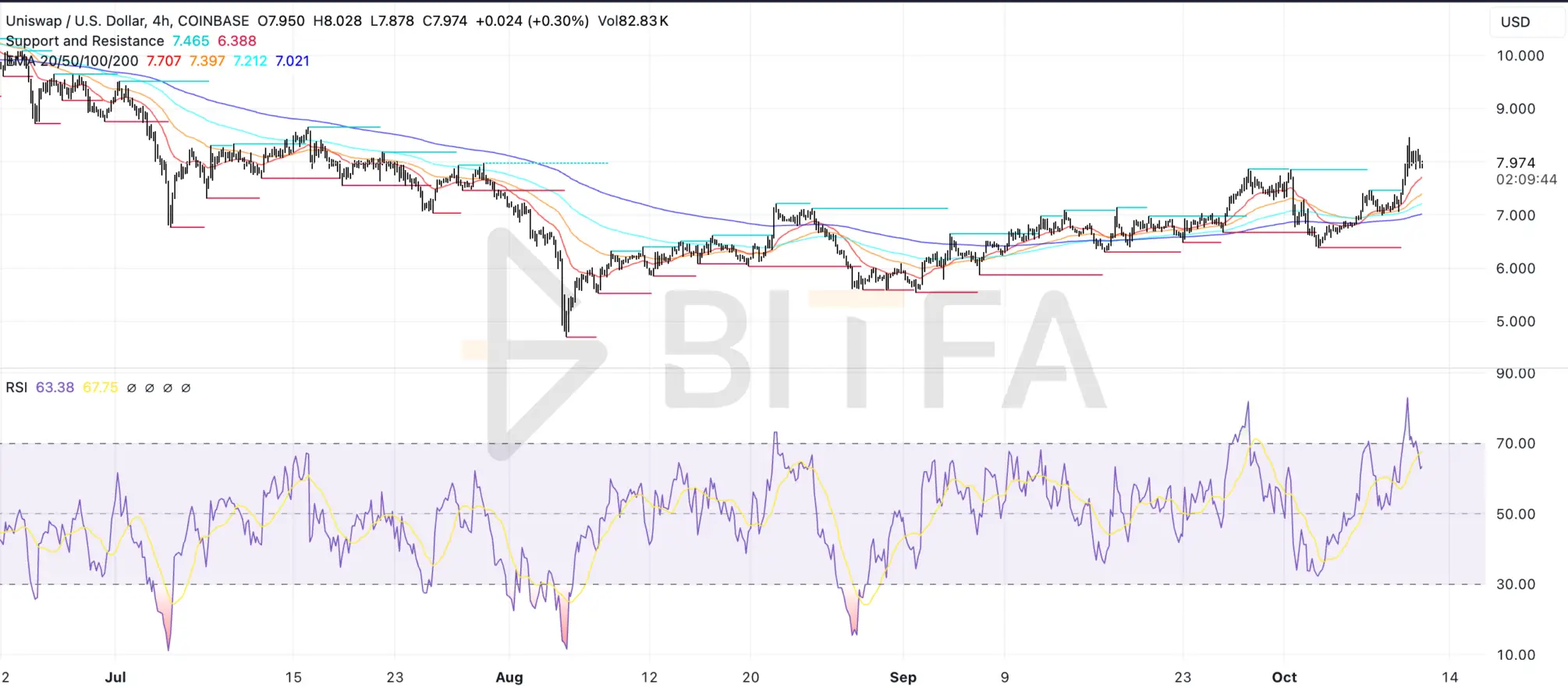Click the Vol82.83K volume readout
Image resolution: width=1568 pixels, height=688 pixels.
click(633, 21)
